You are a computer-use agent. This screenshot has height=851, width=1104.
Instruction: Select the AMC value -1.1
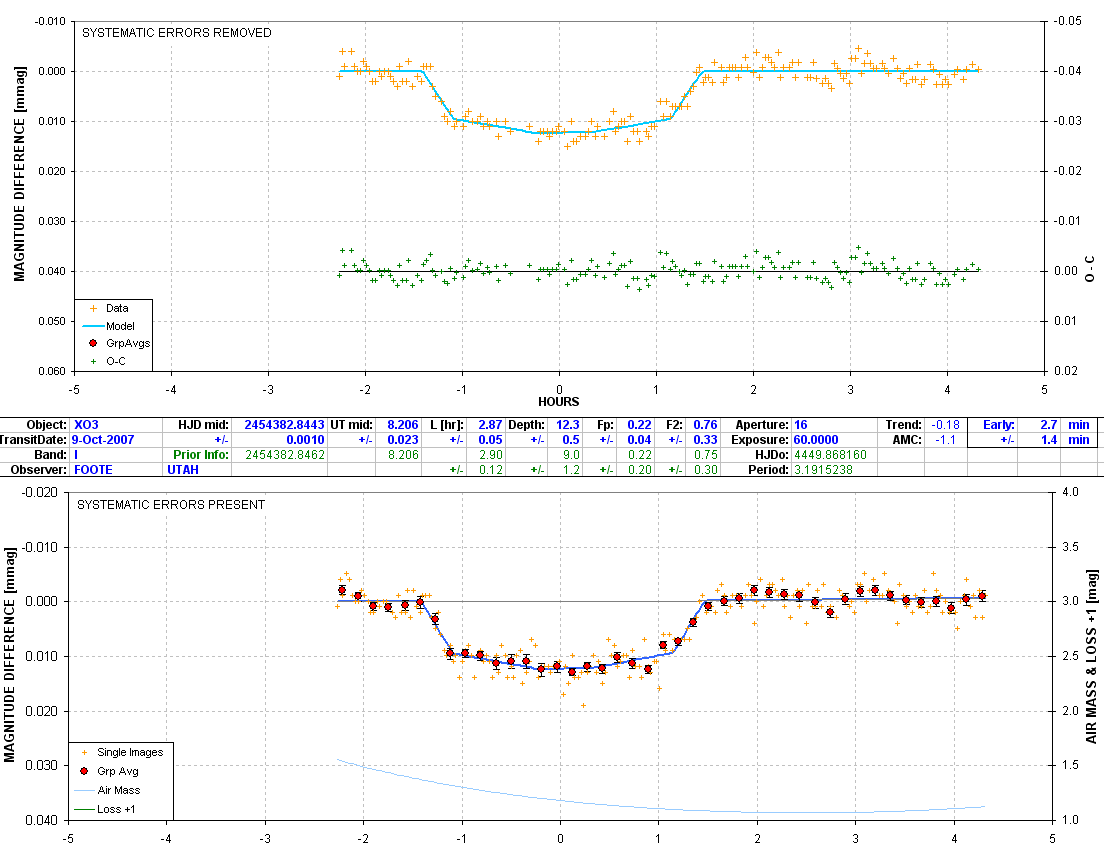coord(945,439)
